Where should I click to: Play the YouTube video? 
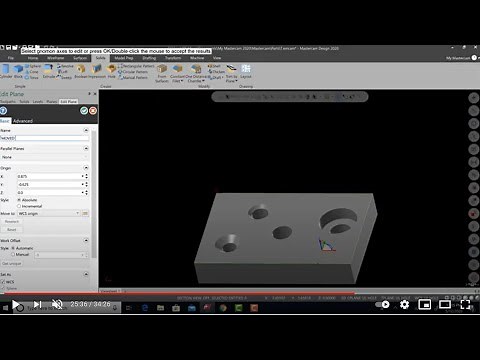click(x=16, y=304)
